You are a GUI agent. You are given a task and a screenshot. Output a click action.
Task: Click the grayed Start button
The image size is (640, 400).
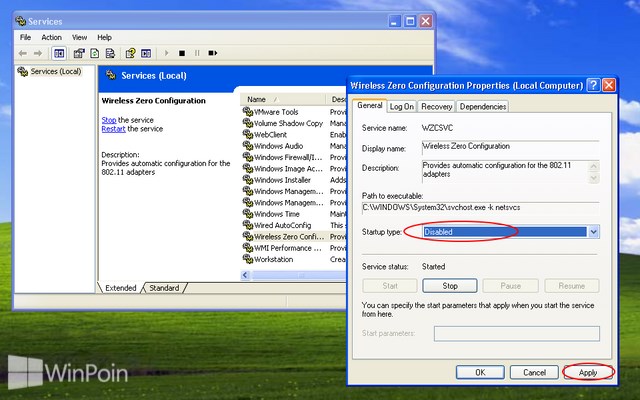point(390,286)
